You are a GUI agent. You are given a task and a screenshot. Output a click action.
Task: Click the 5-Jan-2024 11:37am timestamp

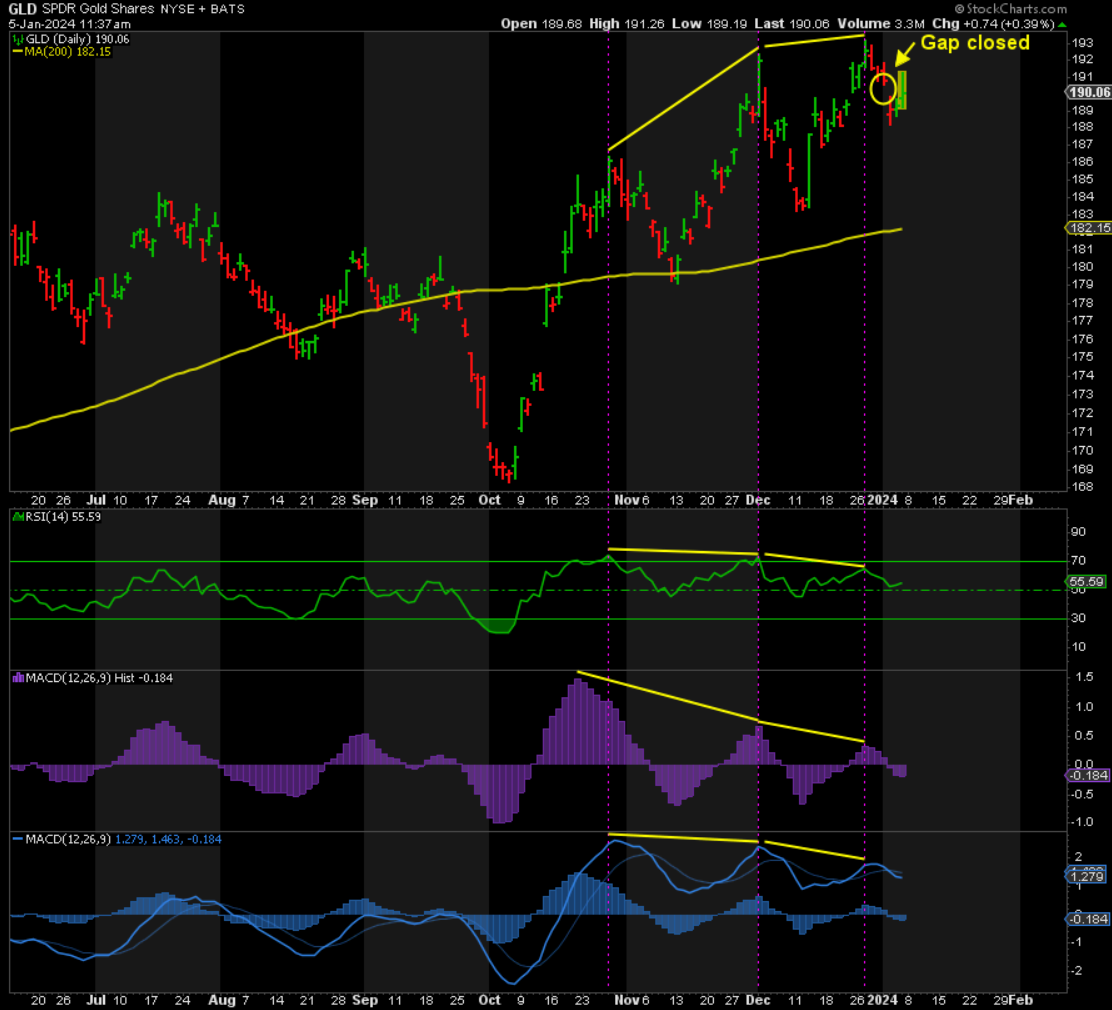70,23
